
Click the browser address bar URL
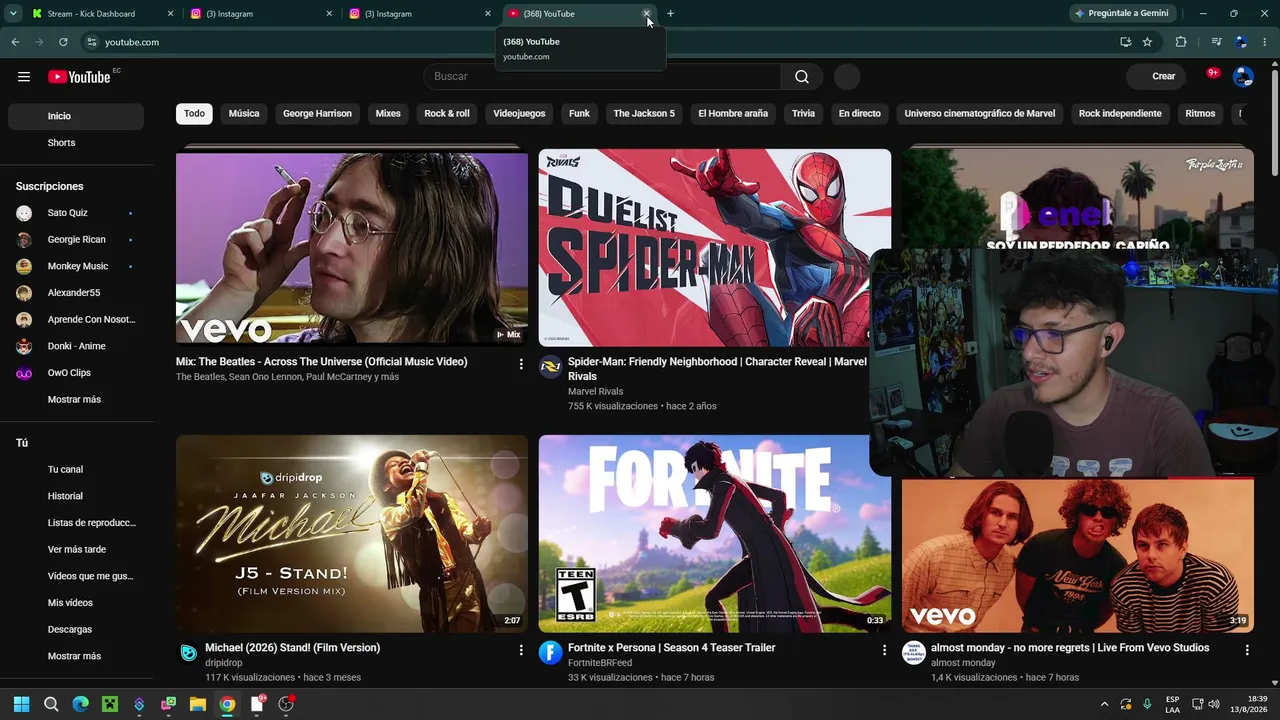(x=132, y=42)
